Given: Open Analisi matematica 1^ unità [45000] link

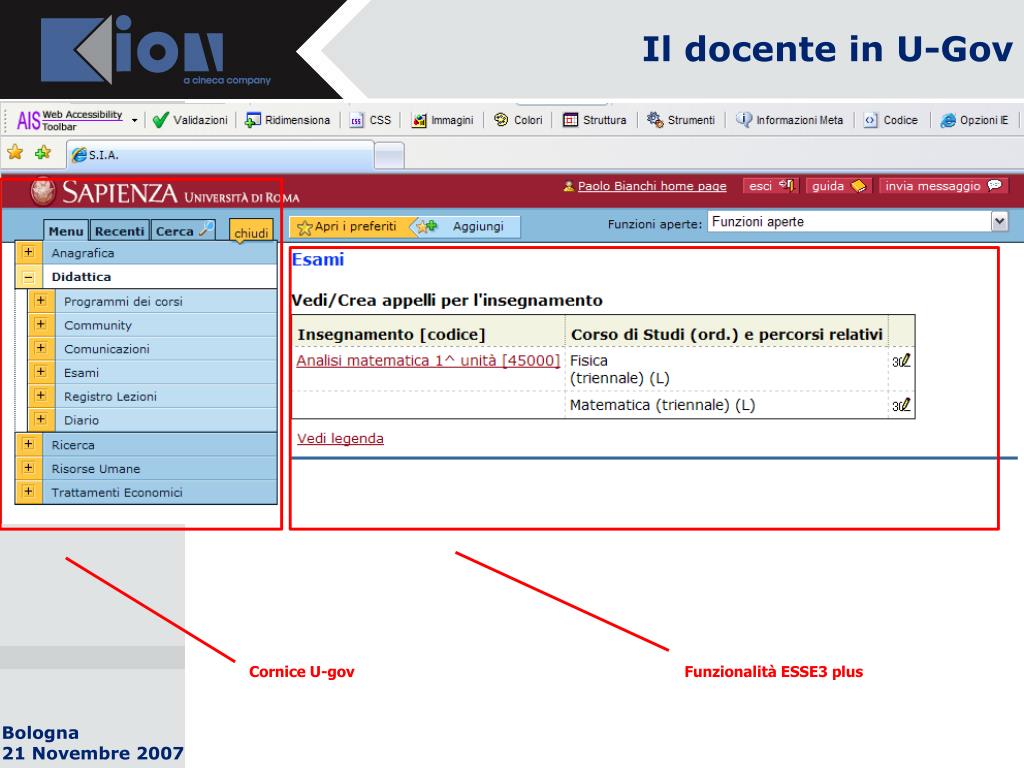Looking at the screenshot, I should [x=428, y=360].
